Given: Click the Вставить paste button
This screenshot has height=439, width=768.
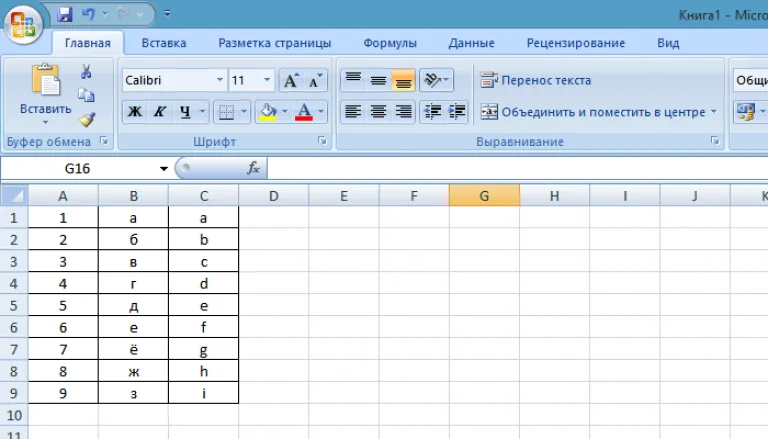Looking at the screenshot, I should click(45, 94).
